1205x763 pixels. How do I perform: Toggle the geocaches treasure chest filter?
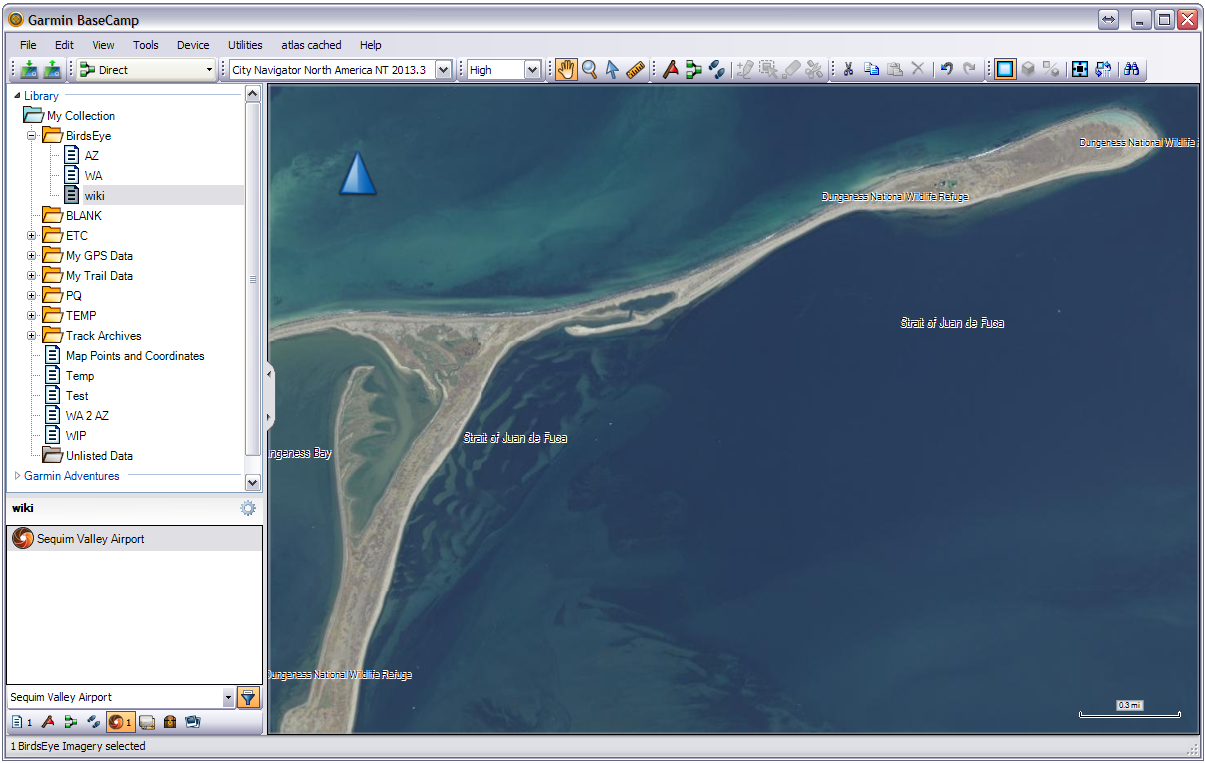[x=170, y=721]
